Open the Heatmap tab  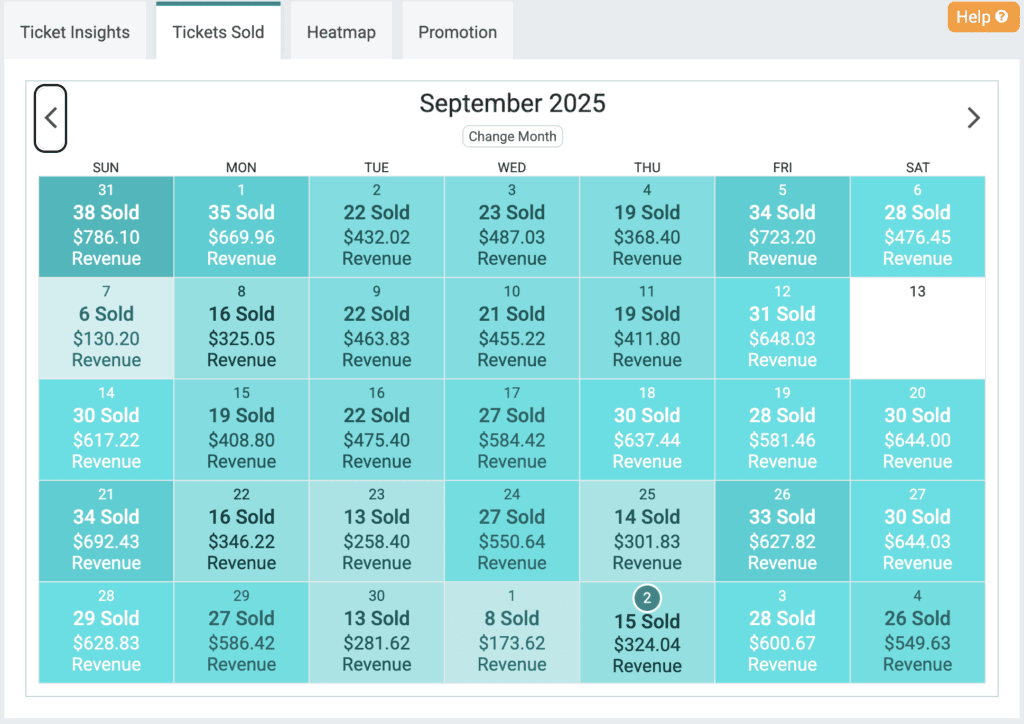coord(341,32)
